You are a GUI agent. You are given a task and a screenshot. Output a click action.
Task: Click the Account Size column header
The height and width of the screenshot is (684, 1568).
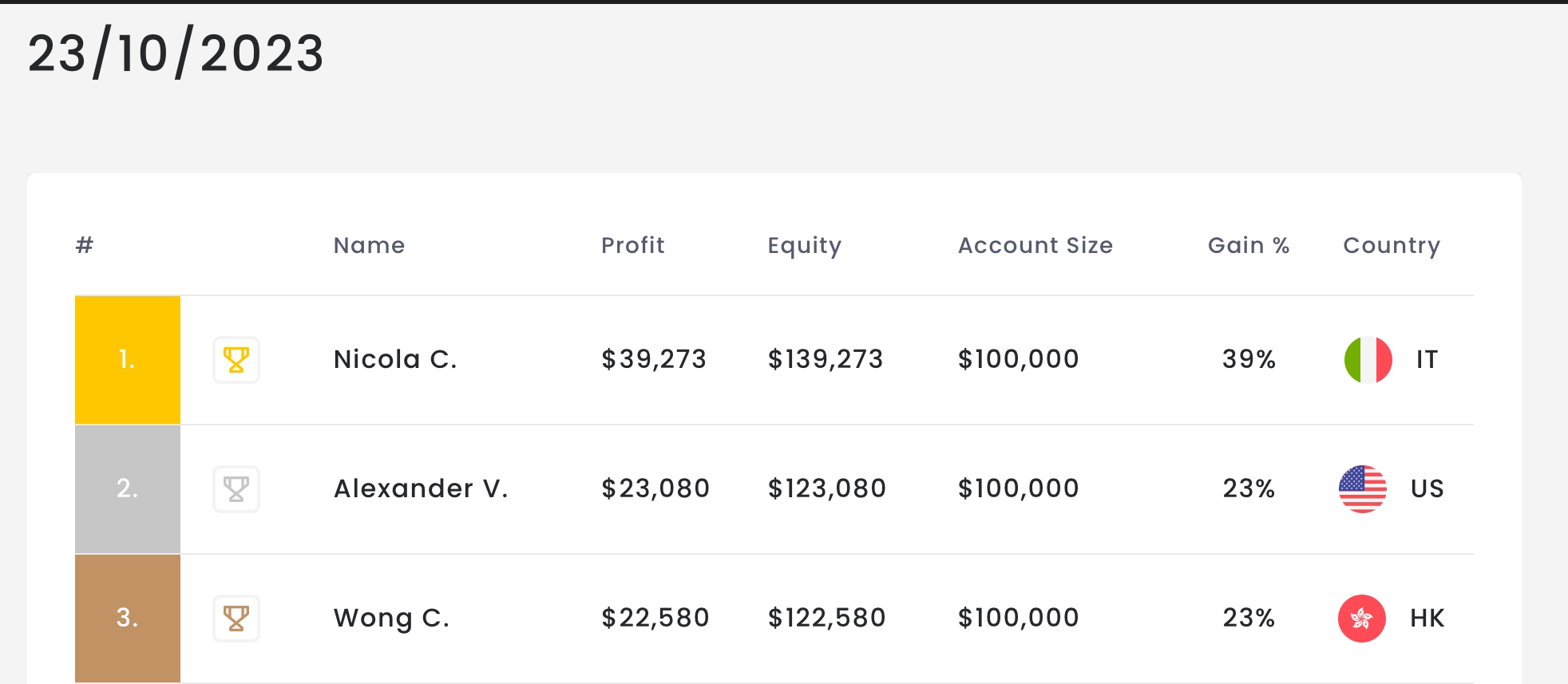pos(1035,245)
